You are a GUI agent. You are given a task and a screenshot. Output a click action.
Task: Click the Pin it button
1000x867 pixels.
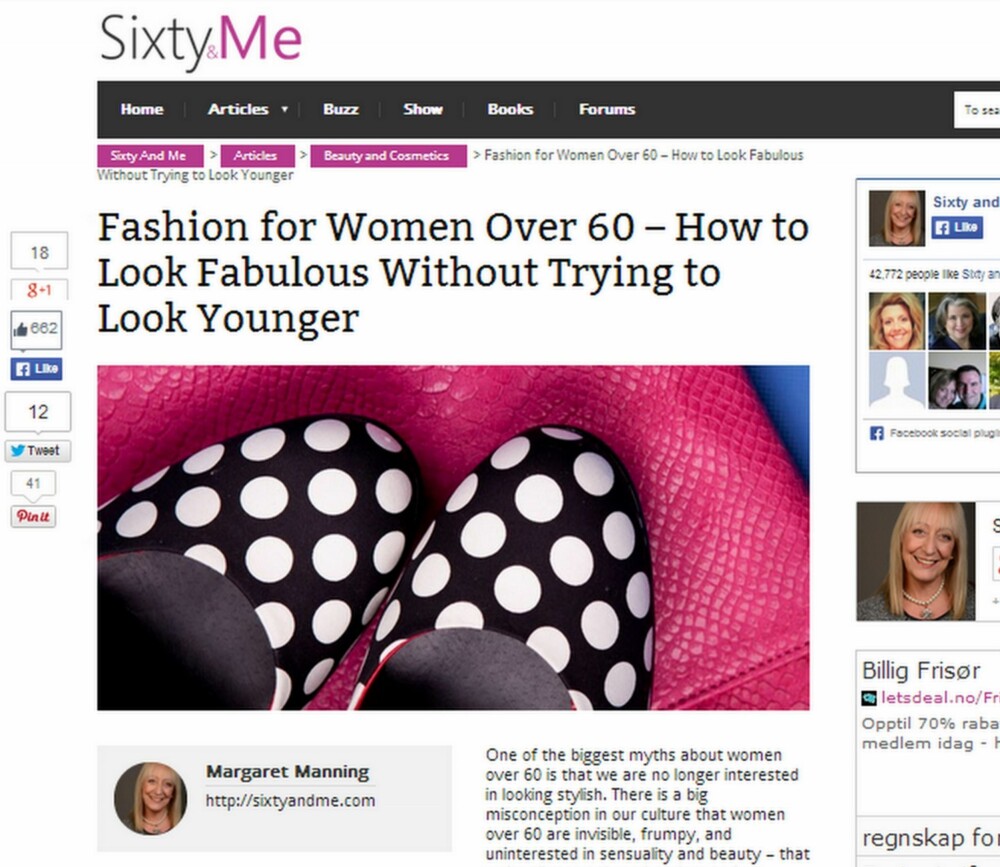33,516
